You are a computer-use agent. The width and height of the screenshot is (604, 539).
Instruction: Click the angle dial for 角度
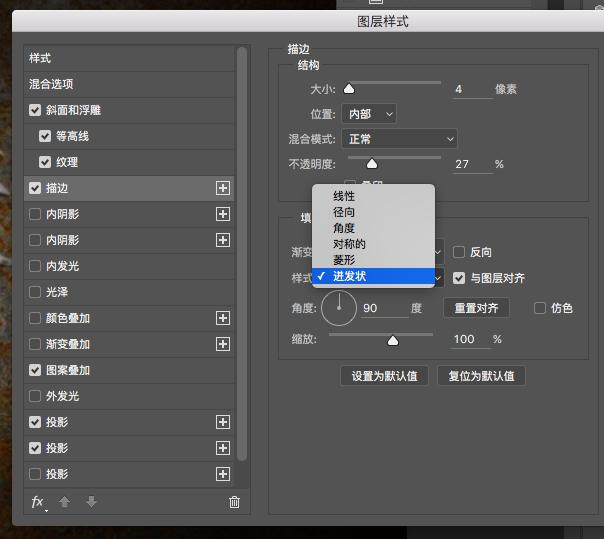click(339, 308)
